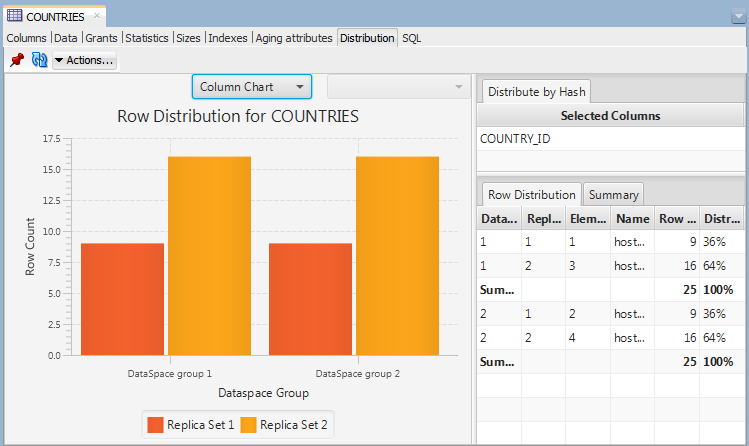Image resolution: width=749 pixels, height=446 pixels.
Task: Click the DataSpace group 1 axis label
Action: pos(170,373)
